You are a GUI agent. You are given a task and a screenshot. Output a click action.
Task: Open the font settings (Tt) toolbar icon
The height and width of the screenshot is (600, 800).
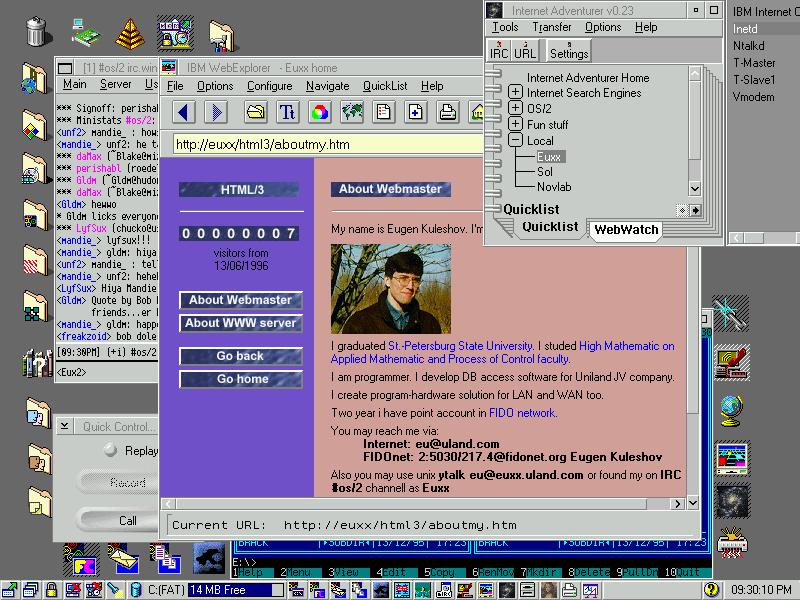click(287, 112)
